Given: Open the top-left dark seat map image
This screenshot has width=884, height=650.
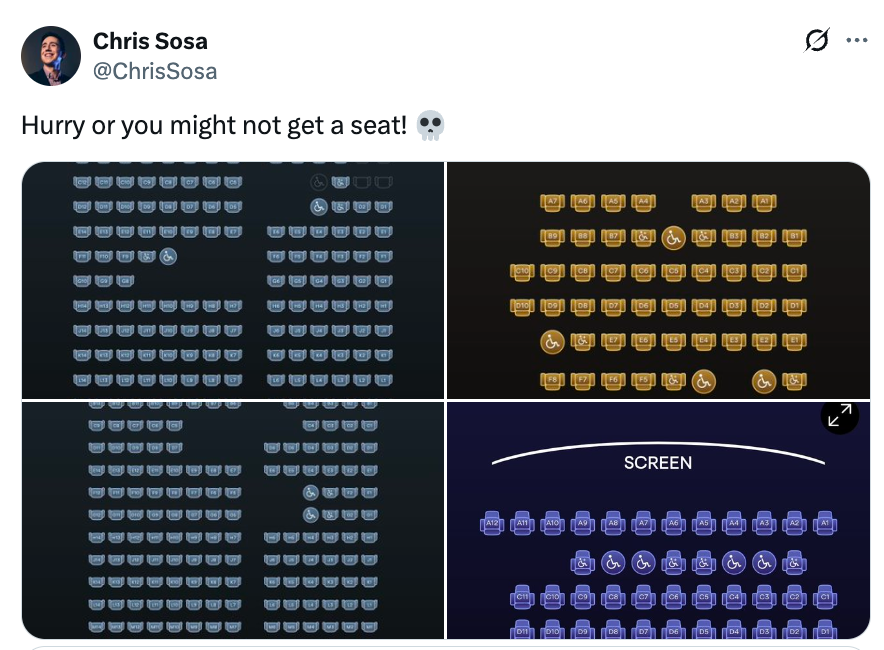Looking at the screenshot, I should tap(232, 280).
